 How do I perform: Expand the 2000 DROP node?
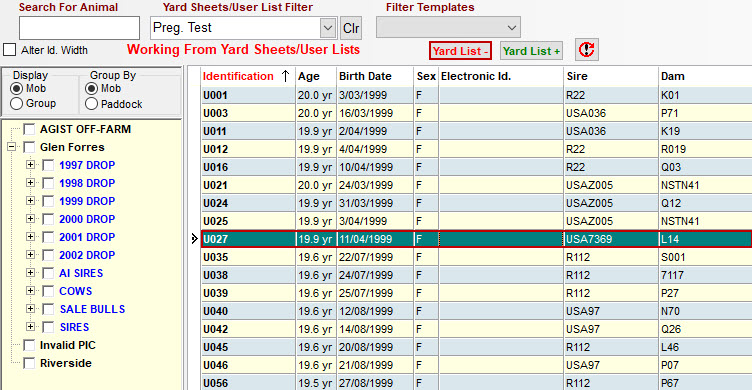(30, 219)
